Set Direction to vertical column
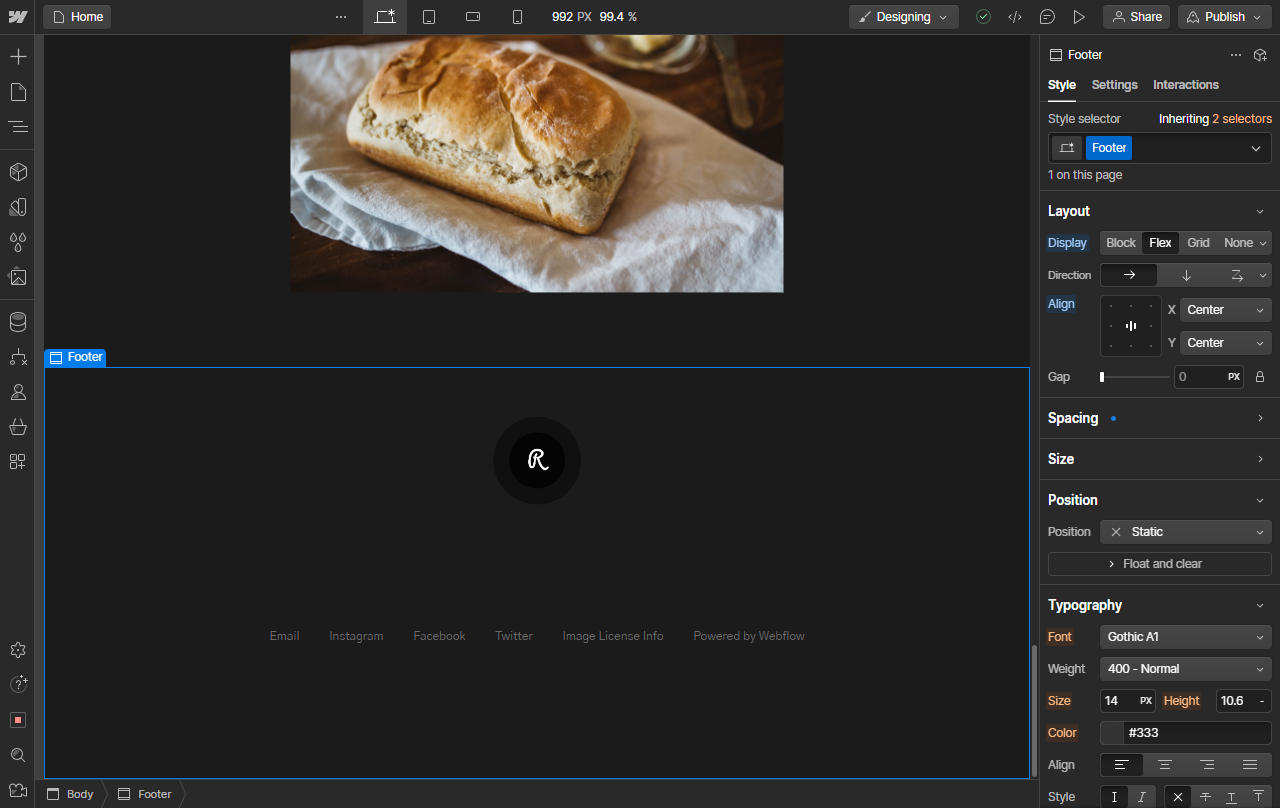Viewport: 1280px width, 808px height. [x=1186, y=275]
